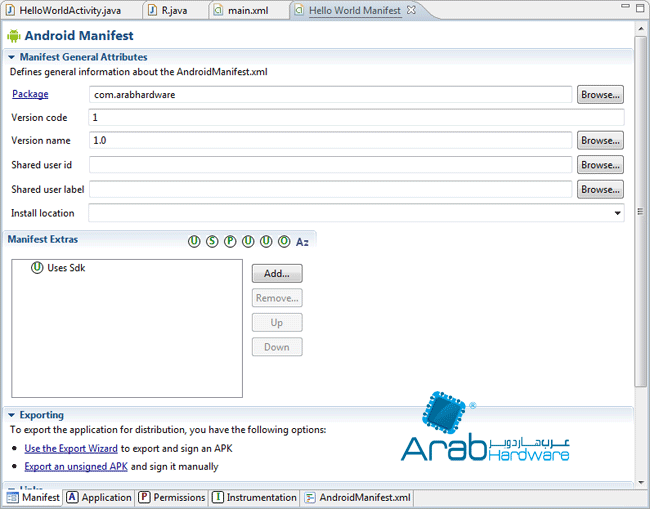Focus the Shared user label field

pyautogui.click(x=330, y=189)
